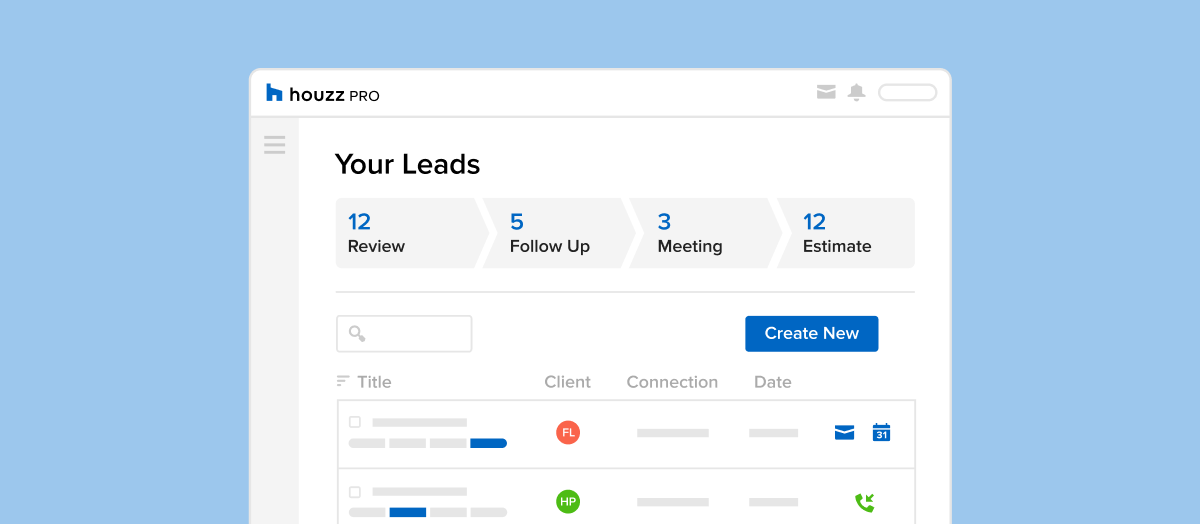Switch to the Follow Up stage
Image resolution: width=1200 pixels, height=524 pixels.
click(555, 233)
